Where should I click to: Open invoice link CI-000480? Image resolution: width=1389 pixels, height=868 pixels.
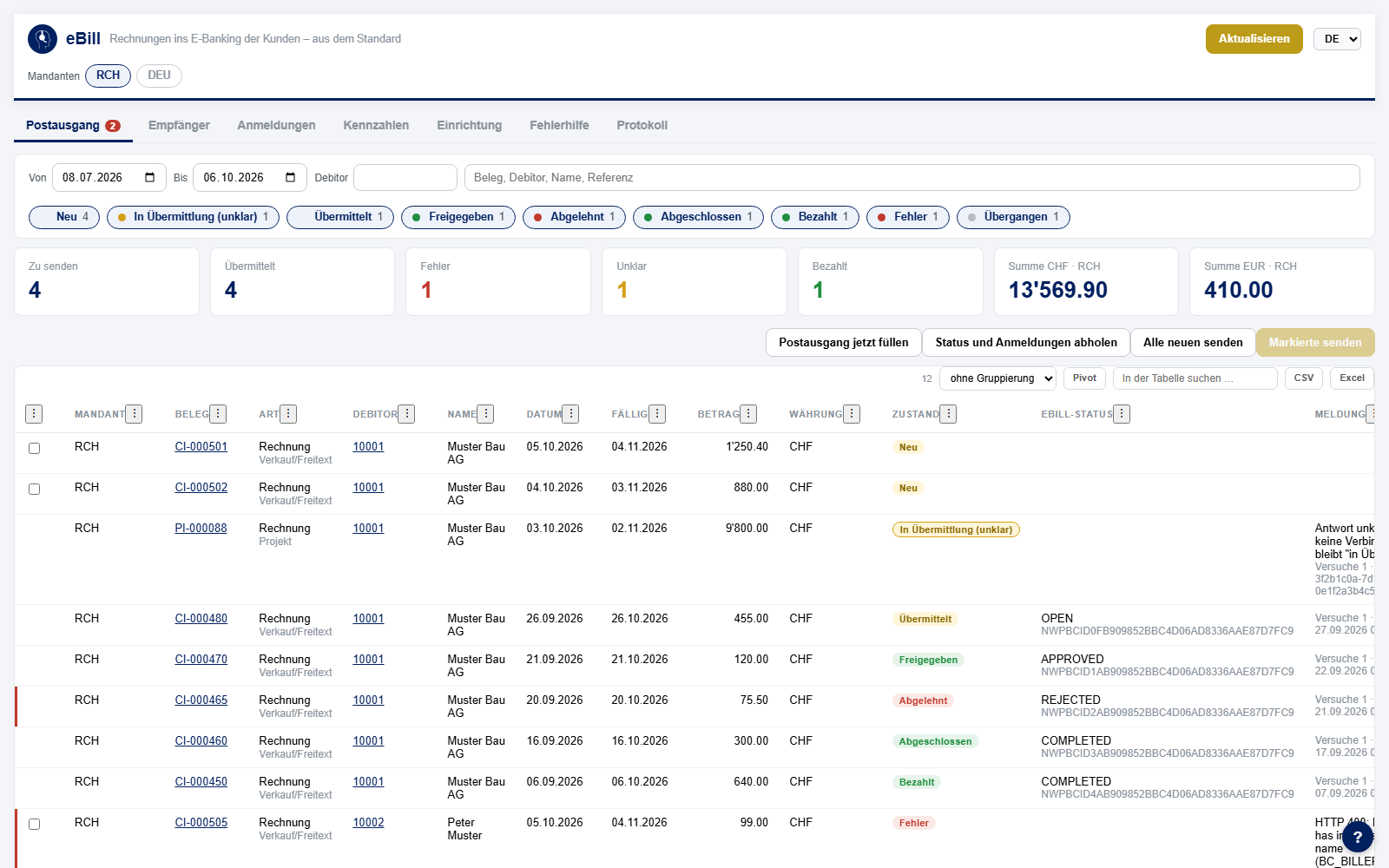click(201, 619)
